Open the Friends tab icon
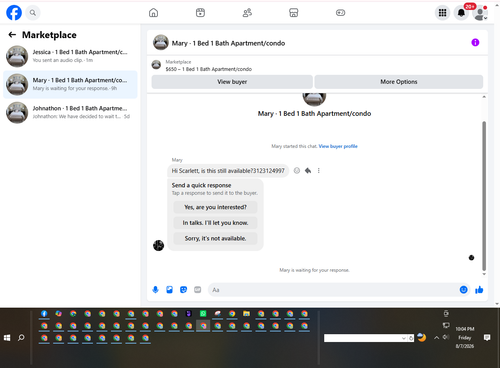500x368 pixels. 247,13
